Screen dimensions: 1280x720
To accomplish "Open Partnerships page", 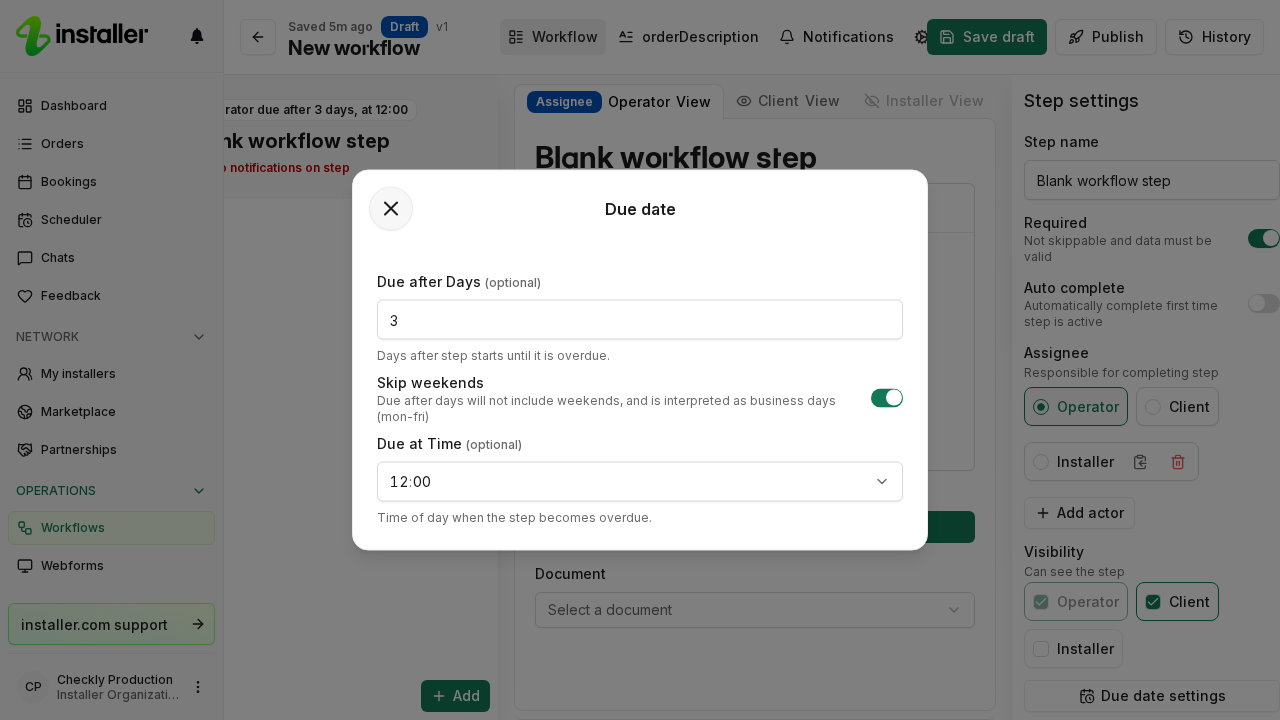I will point(111,450).
